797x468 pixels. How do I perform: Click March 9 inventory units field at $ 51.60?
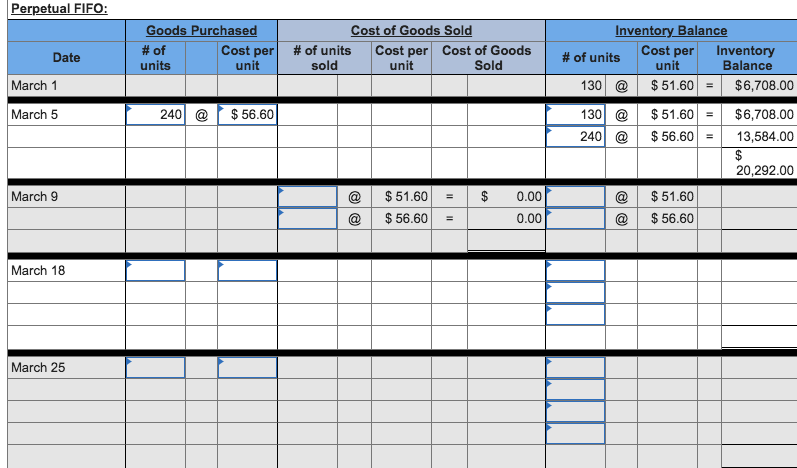pos(575,197)
